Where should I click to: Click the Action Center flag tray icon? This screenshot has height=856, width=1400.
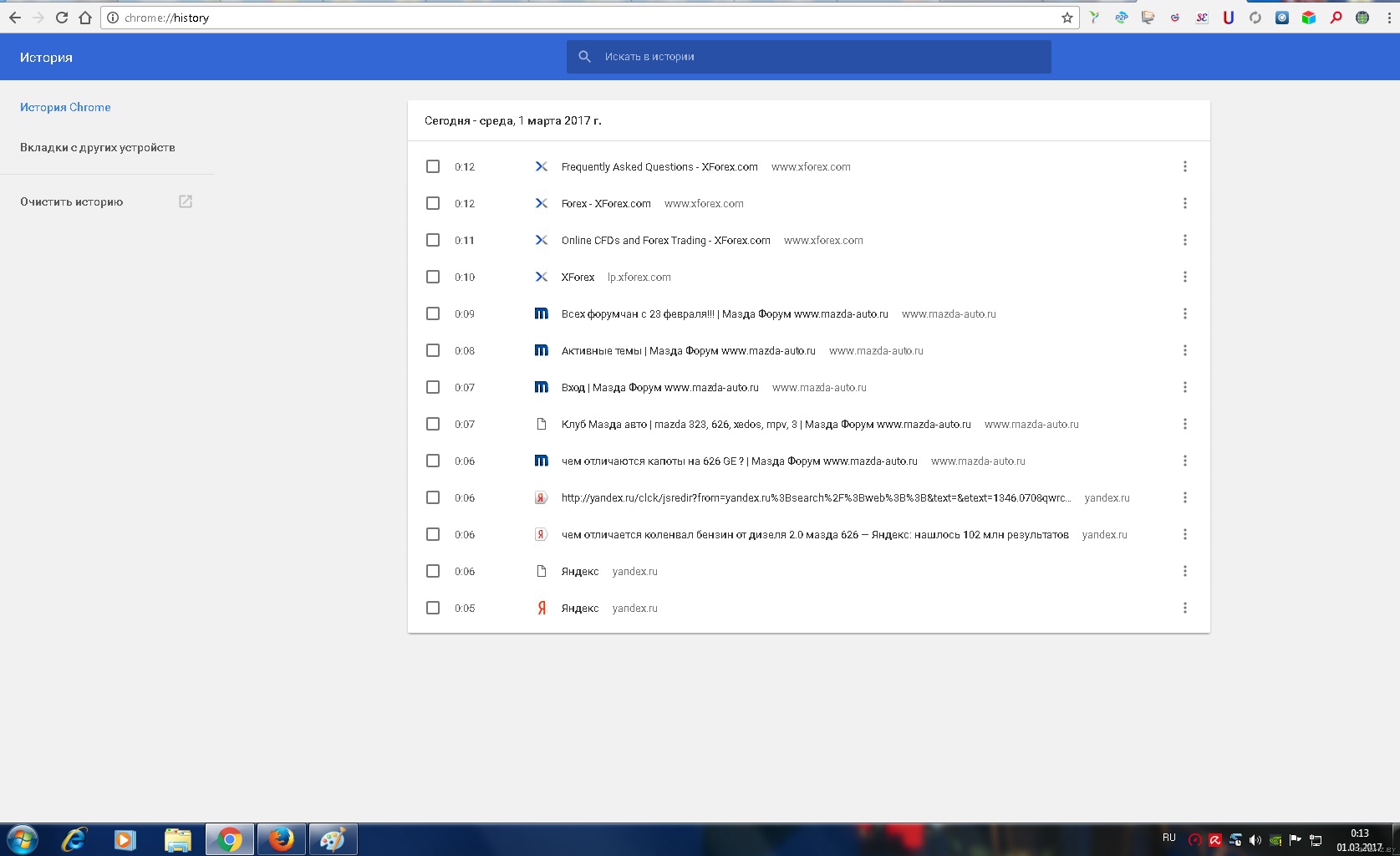click(1296, 840)
